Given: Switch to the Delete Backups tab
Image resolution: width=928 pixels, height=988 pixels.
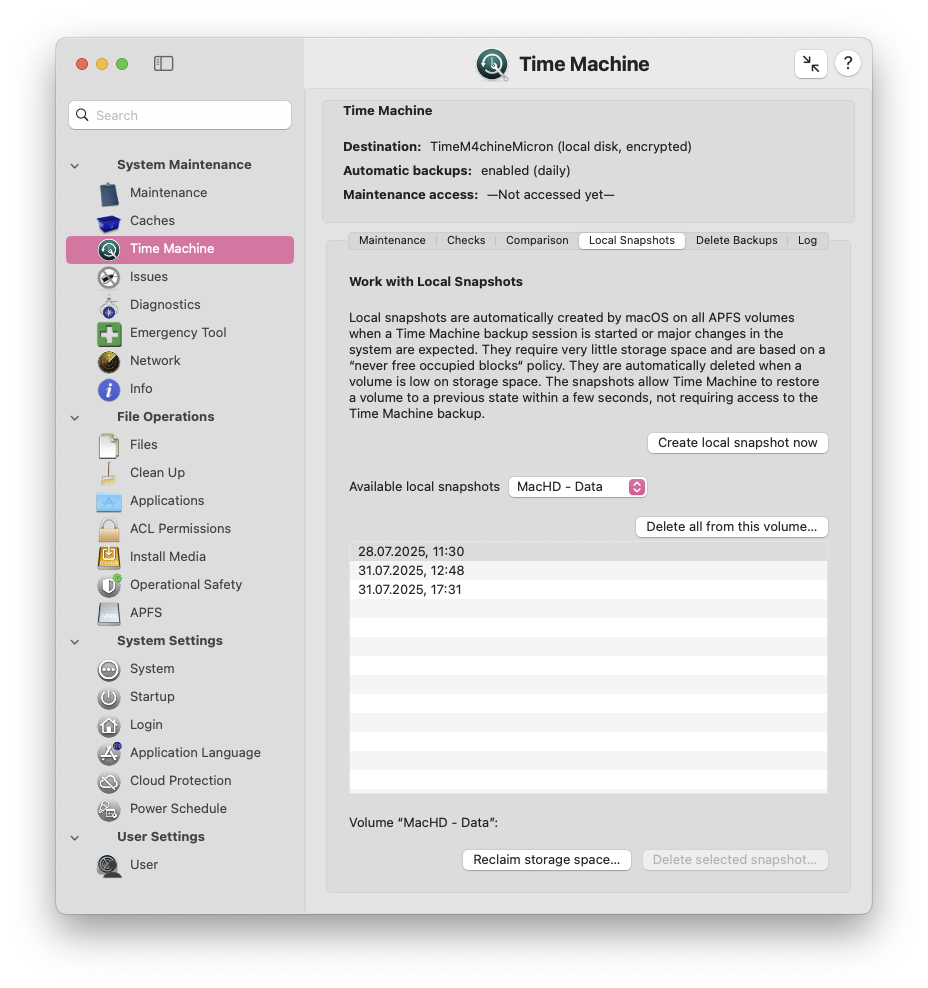Looking at the screenshot, I should 736,241.
